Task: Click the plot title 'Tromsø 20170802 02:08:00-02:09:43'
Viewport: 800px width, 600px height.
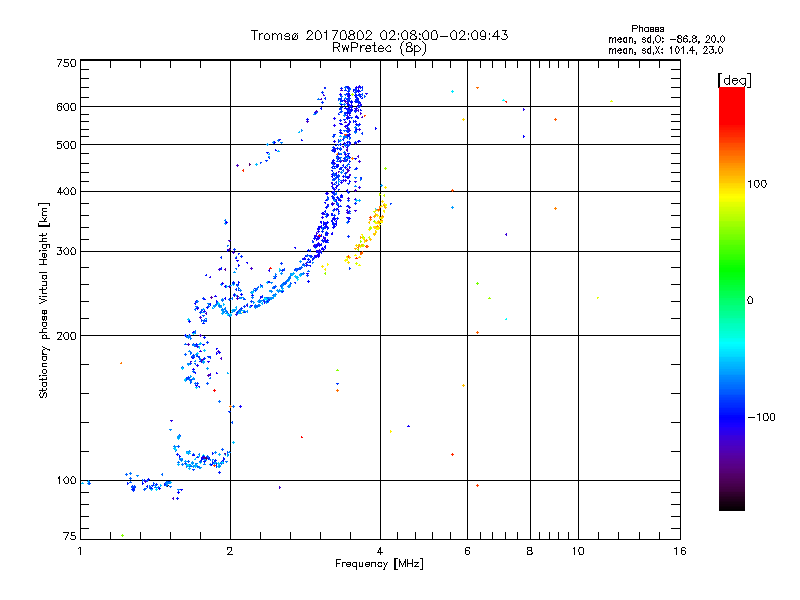Action: 379,35
